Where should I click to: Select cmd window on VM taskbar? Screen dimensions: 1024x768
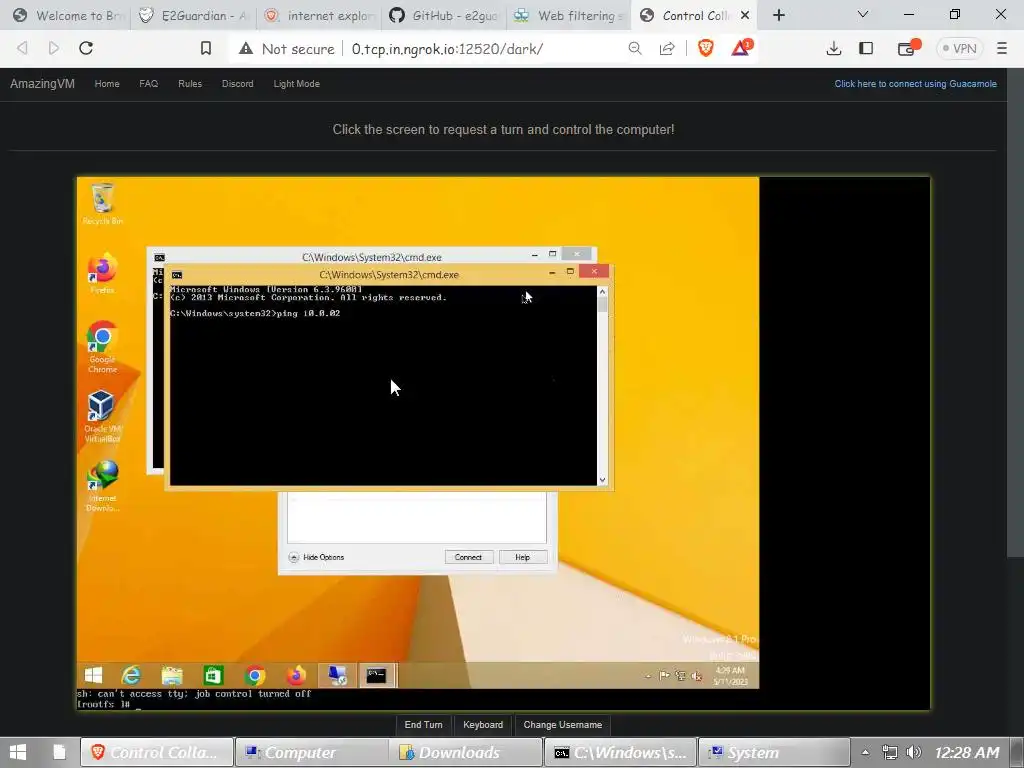coord(377,675)
